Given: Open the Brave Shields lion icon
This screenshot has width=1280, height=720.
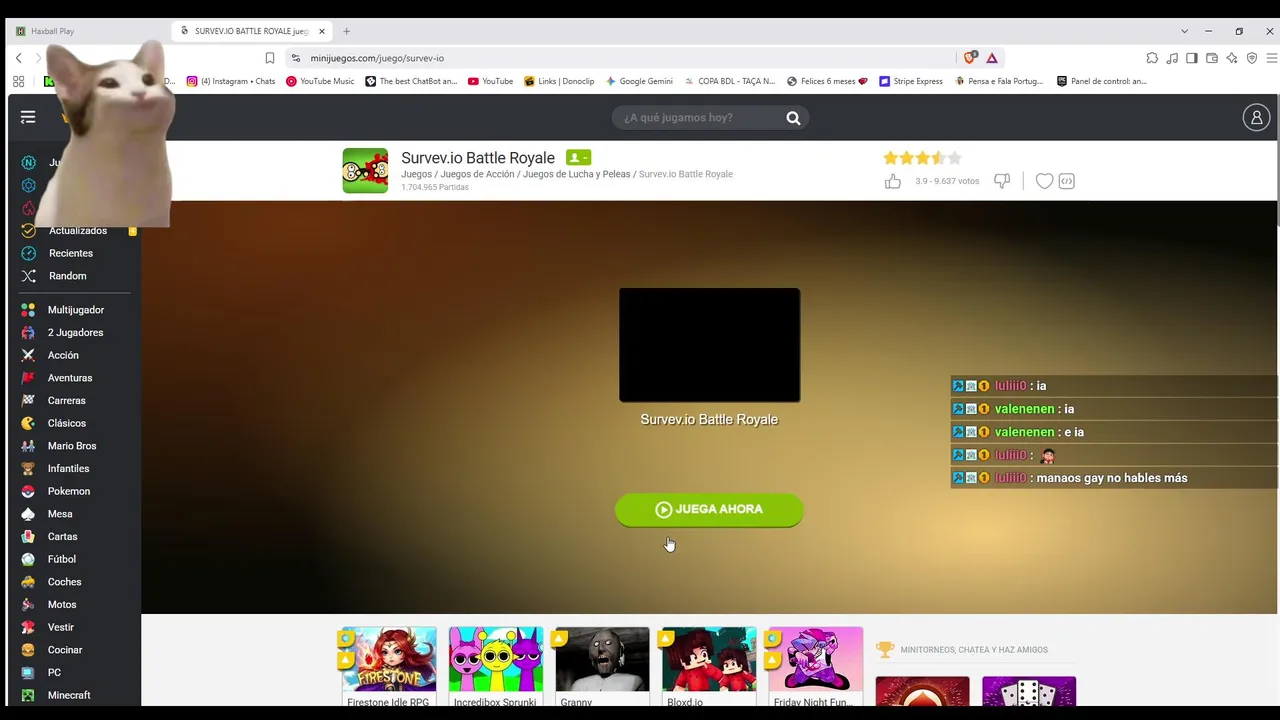Looking at the screenshot, I should 969,58.
